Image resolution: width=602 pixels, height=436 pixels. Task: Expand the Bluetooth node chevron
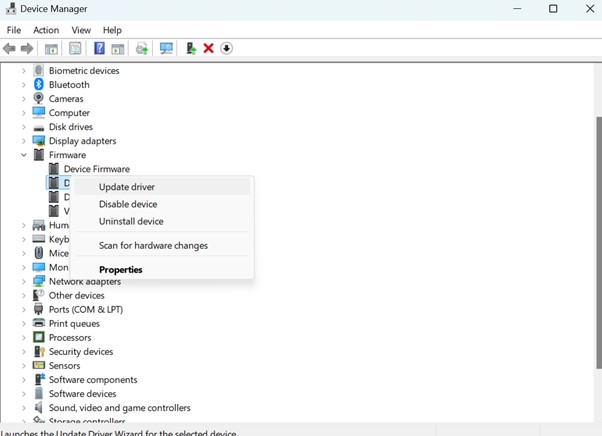tap(23, 85)
